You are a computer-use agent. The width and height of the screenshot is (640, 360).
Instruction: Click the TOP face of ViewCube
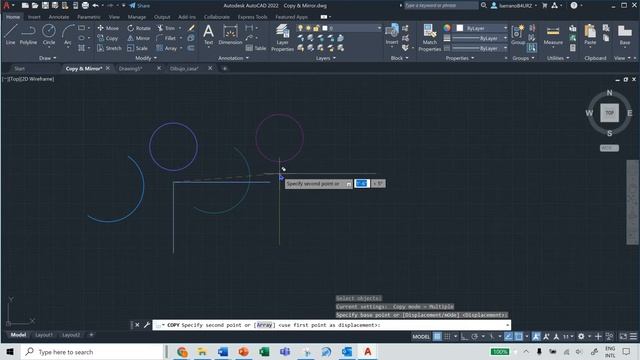609,113
